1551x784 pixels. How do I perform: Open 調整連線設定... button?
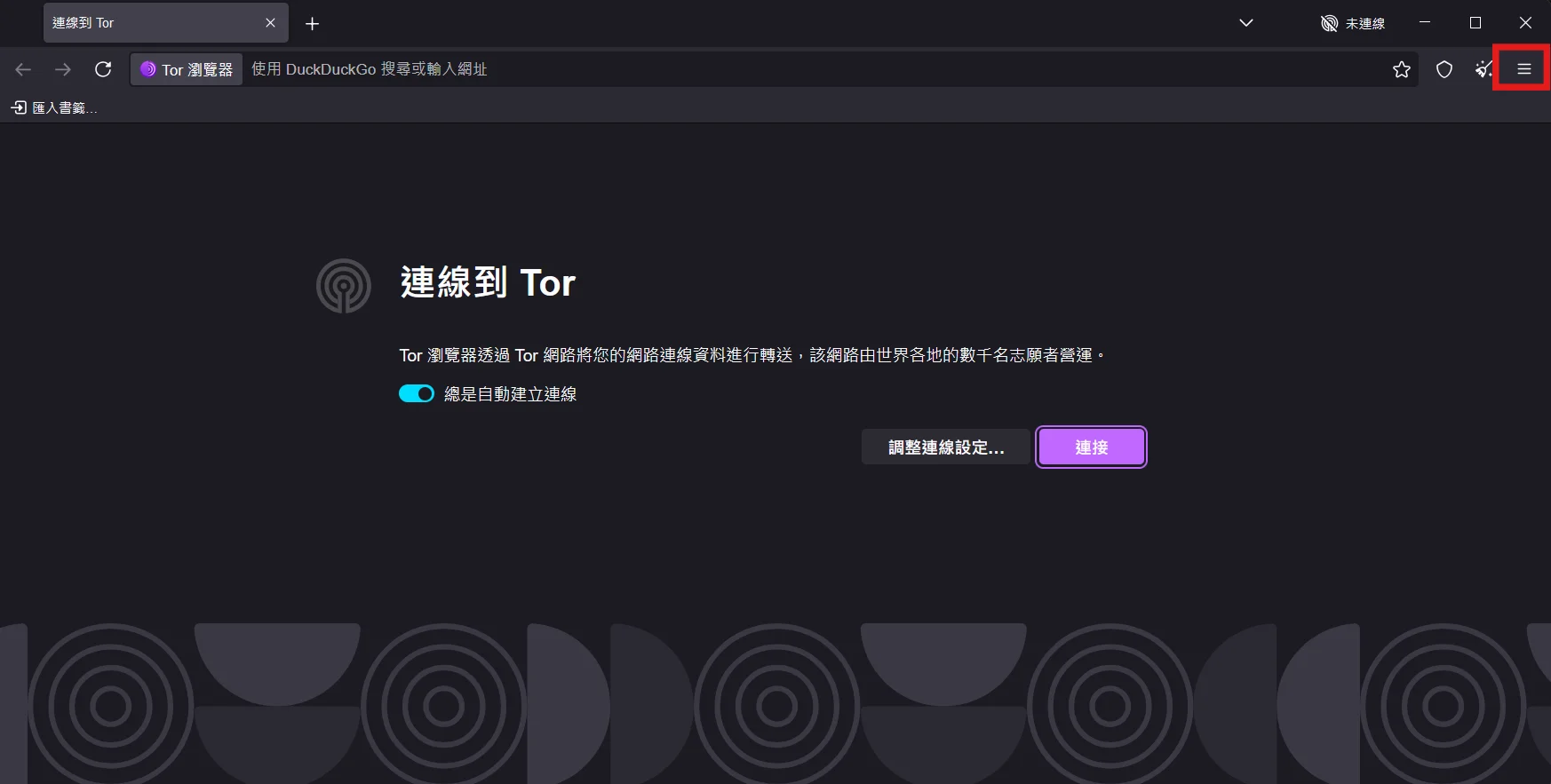[x=946, y=447]
